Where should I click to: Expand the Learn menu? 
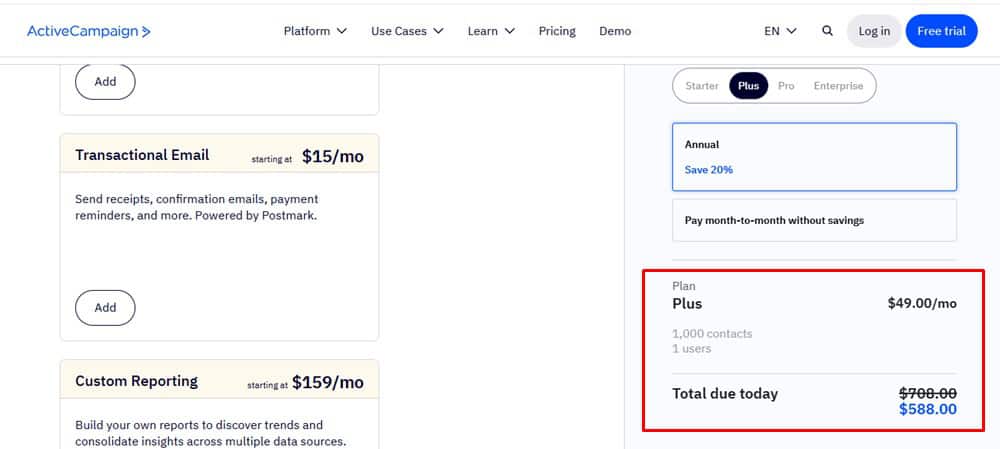(491, 31)
